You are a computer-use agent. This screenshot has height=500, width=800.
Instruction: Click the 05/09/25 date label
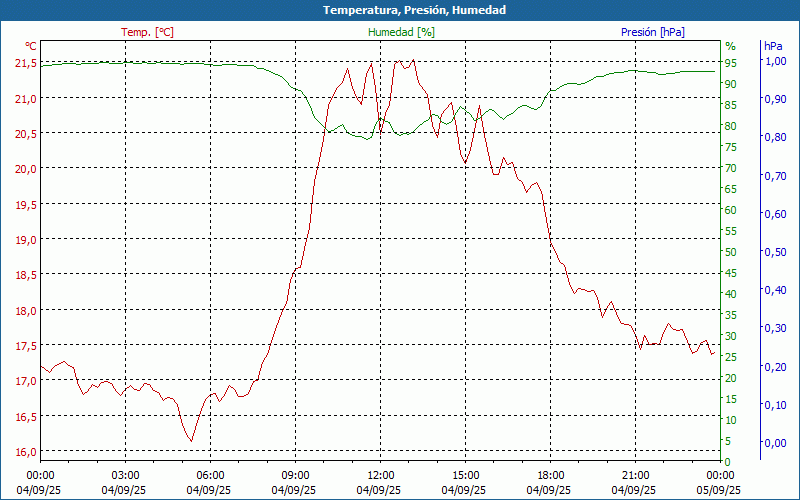click(718, 490)
